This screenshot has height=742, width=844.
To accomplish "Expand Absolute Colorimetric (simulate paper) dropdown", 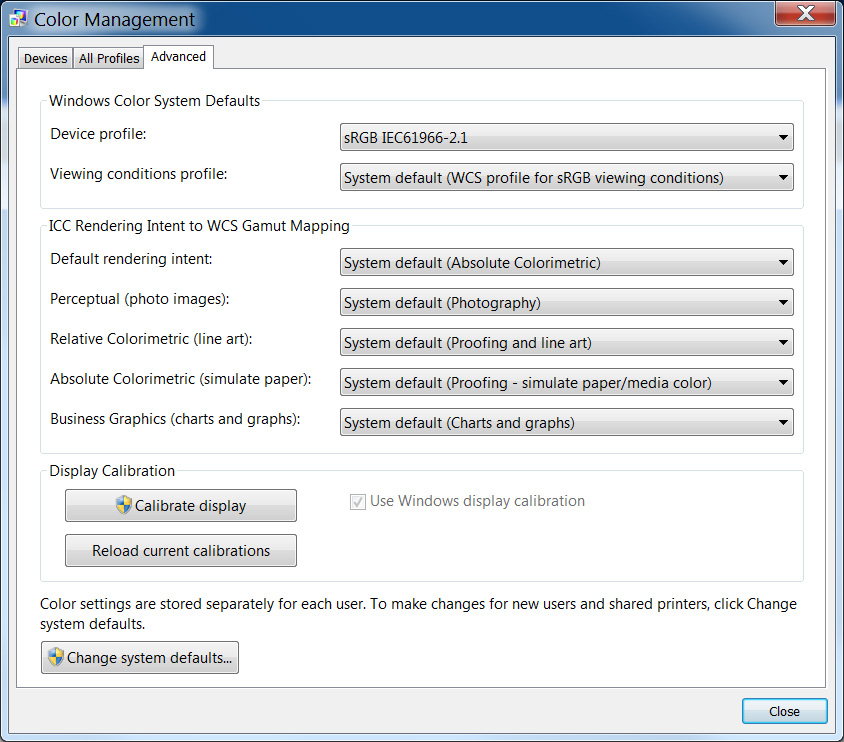I will tap(566, 383).
